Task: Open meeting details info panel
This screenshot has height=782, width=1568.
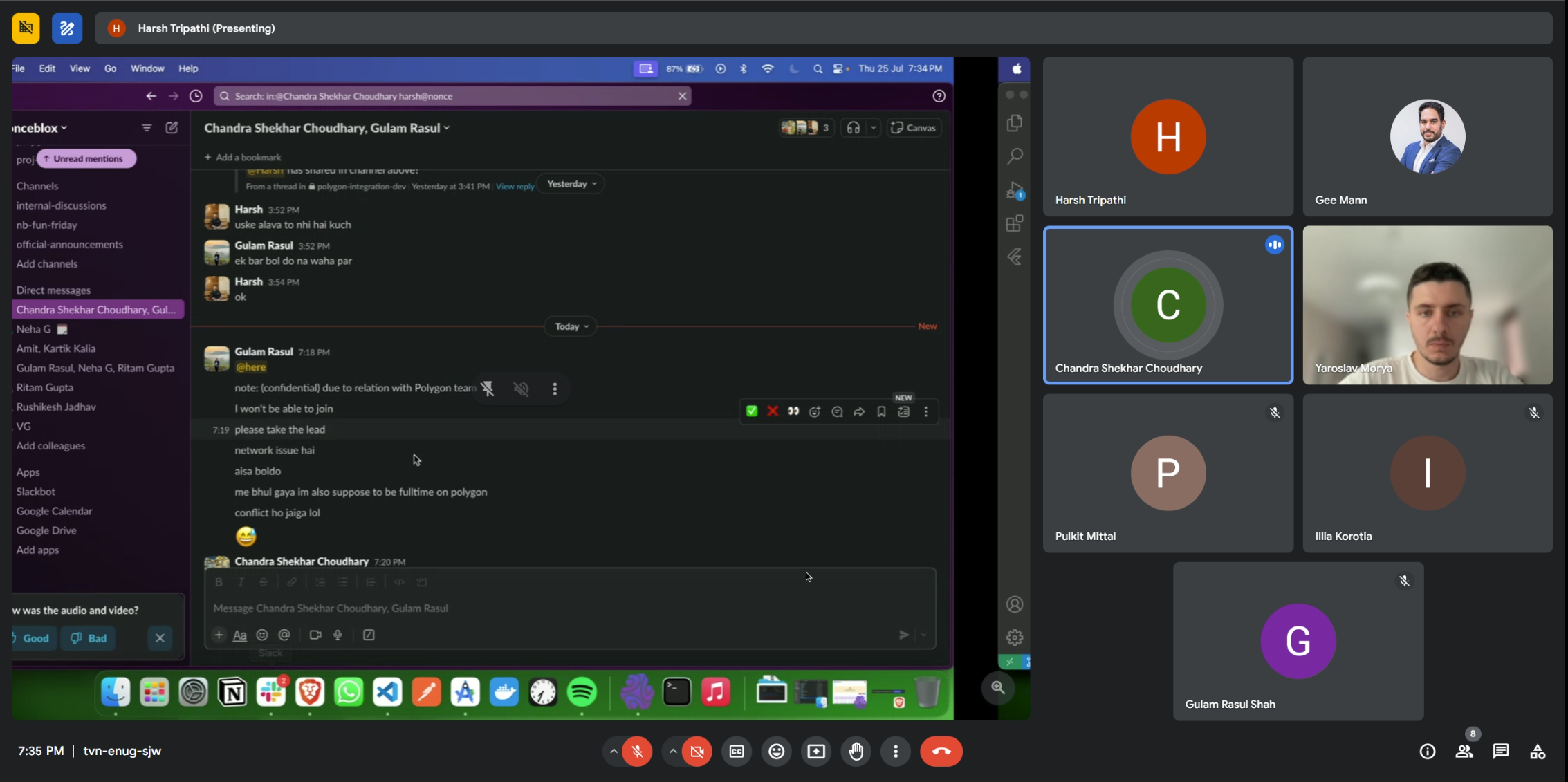Action: (1427, 752)
